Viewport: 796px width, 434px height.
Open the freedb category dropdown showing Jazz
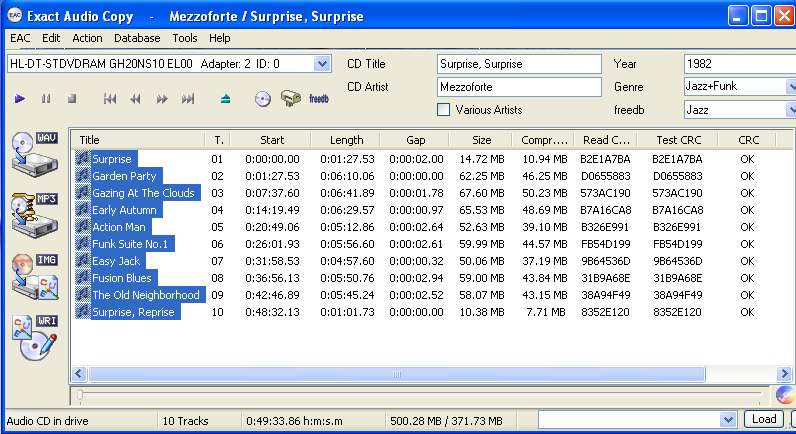point(790,109)
